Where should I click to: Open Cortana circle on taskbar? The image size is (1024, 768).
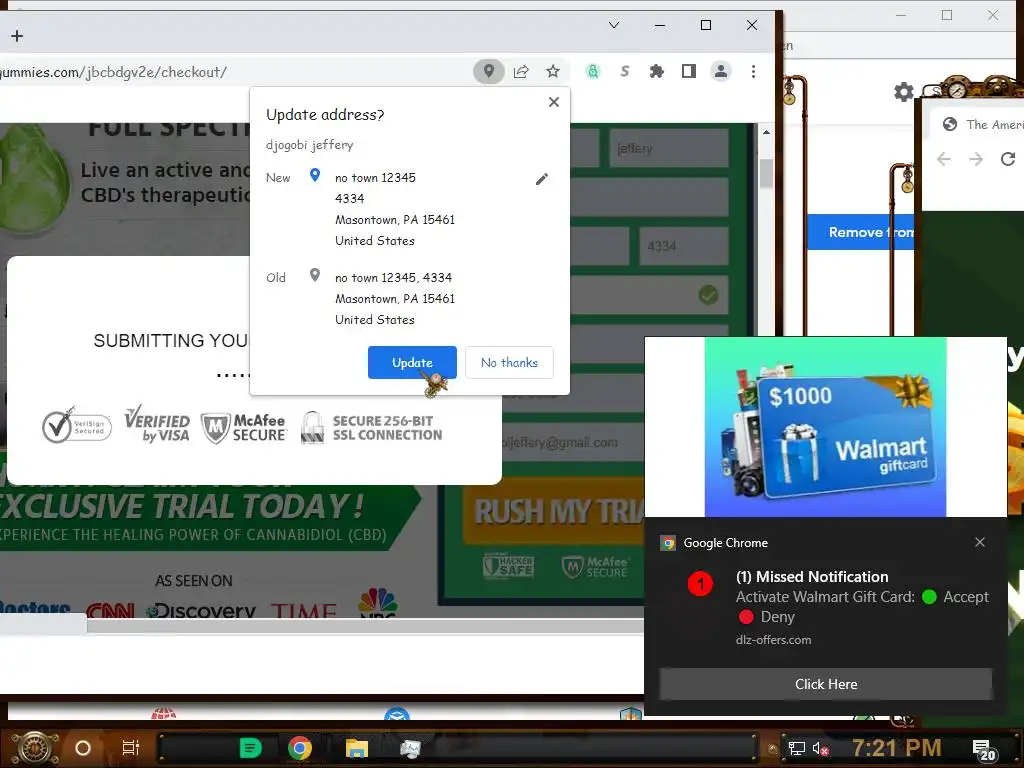coord(83,748)
